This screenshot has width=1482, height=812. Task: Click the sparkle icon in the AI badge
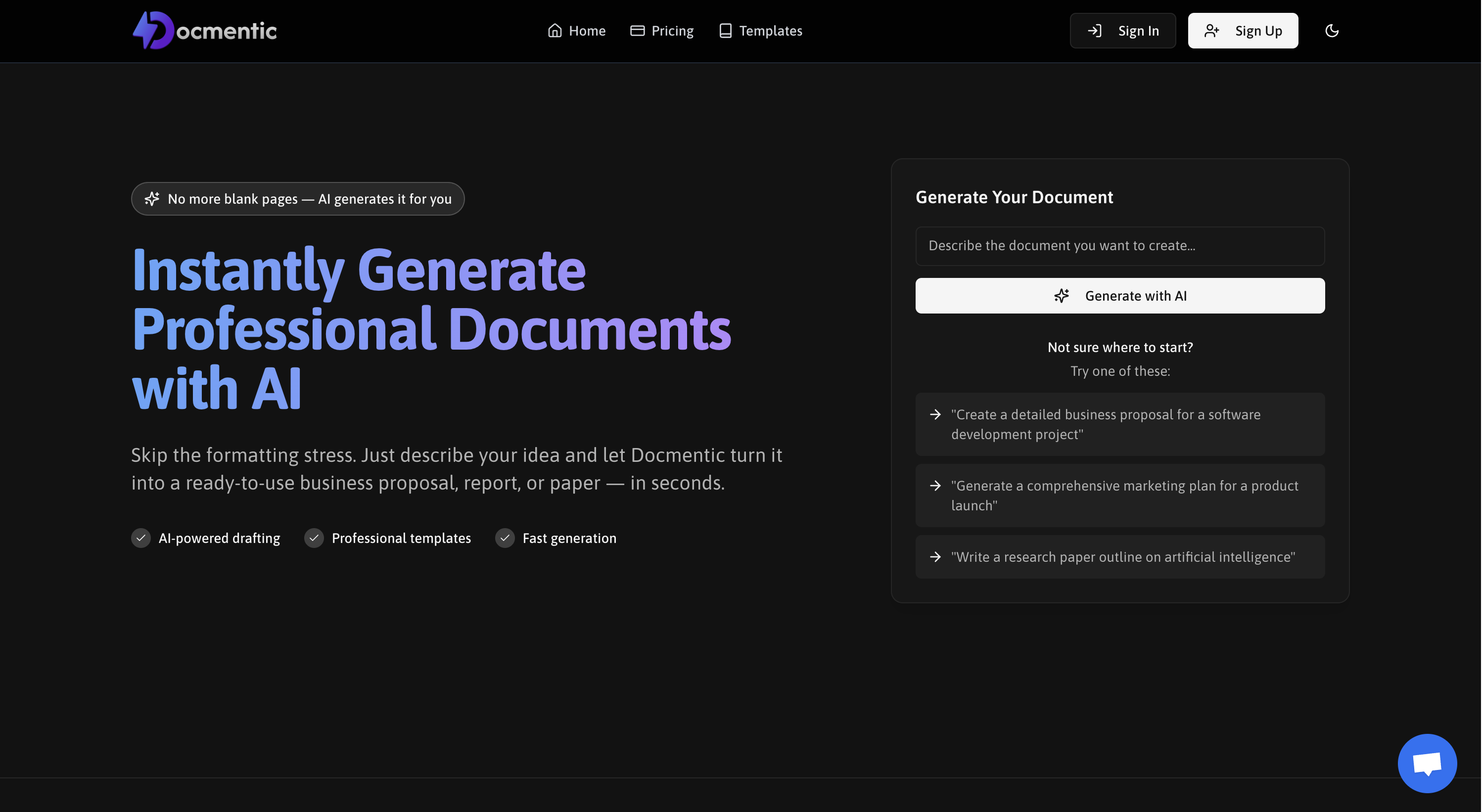click(152, 199)
